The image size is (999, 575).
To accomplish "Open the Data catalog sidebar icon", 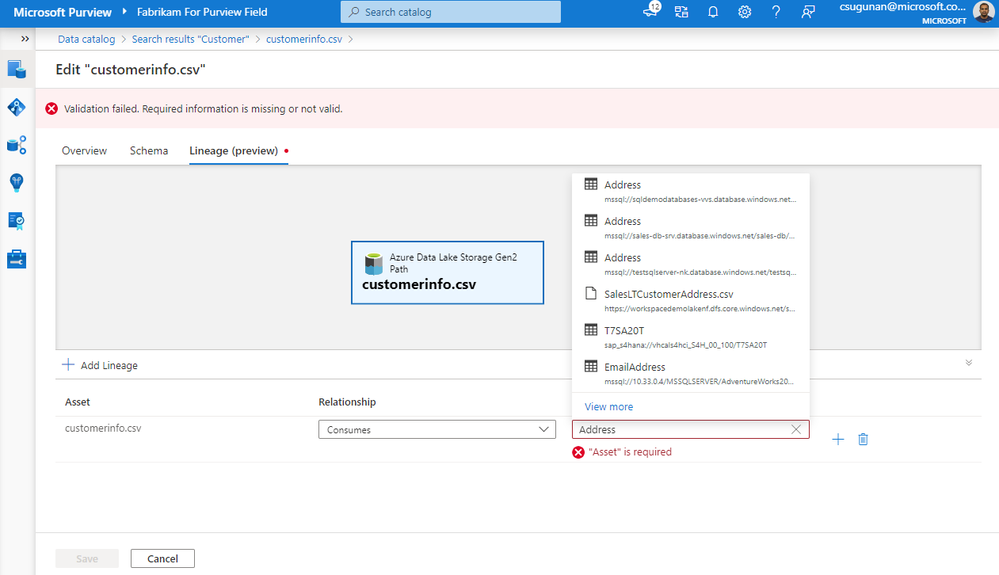I will 17,69.
